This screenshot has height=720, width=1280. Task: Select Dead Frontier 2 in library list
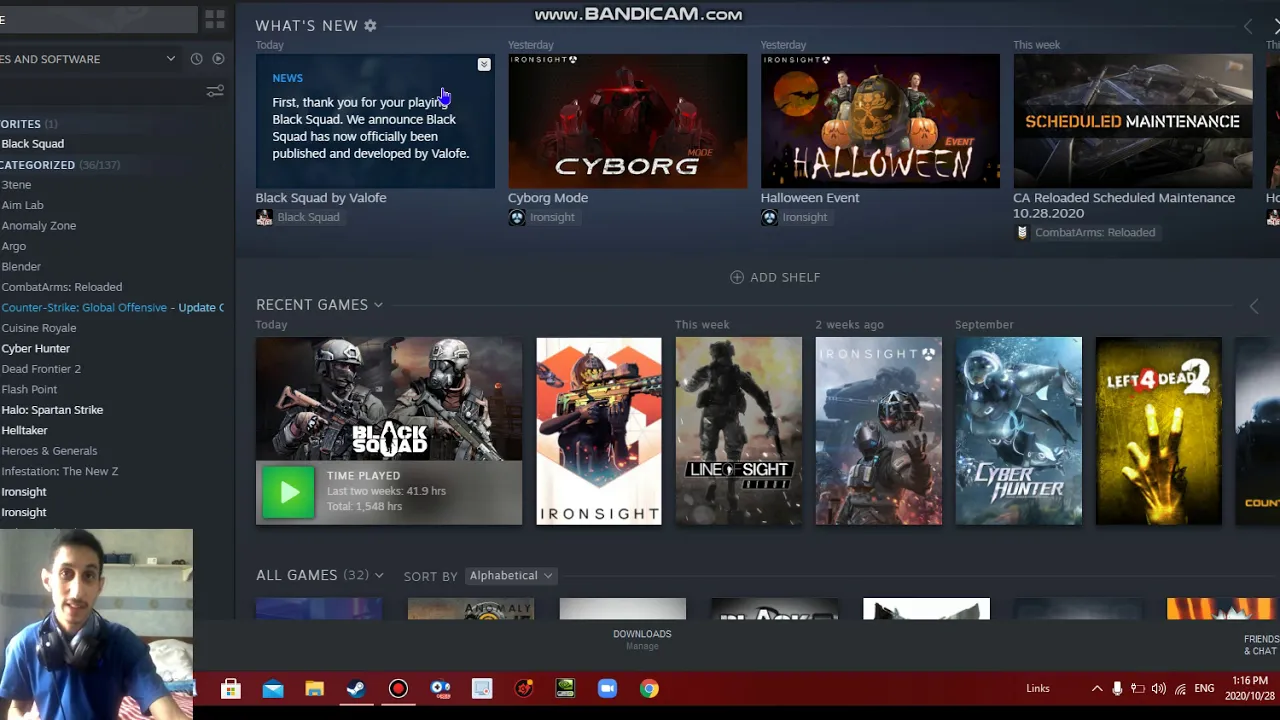[x=41, y=369]
